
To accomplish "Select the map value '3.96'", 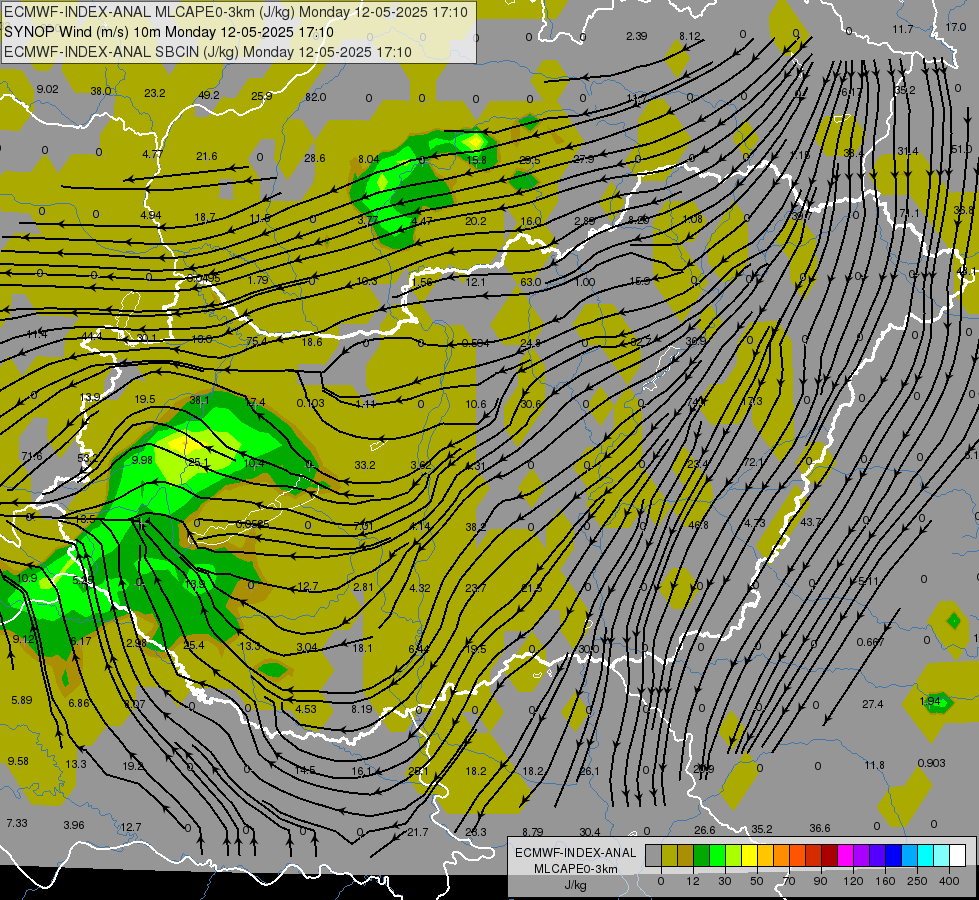I will pyautogui.click(x=74, y=825).
